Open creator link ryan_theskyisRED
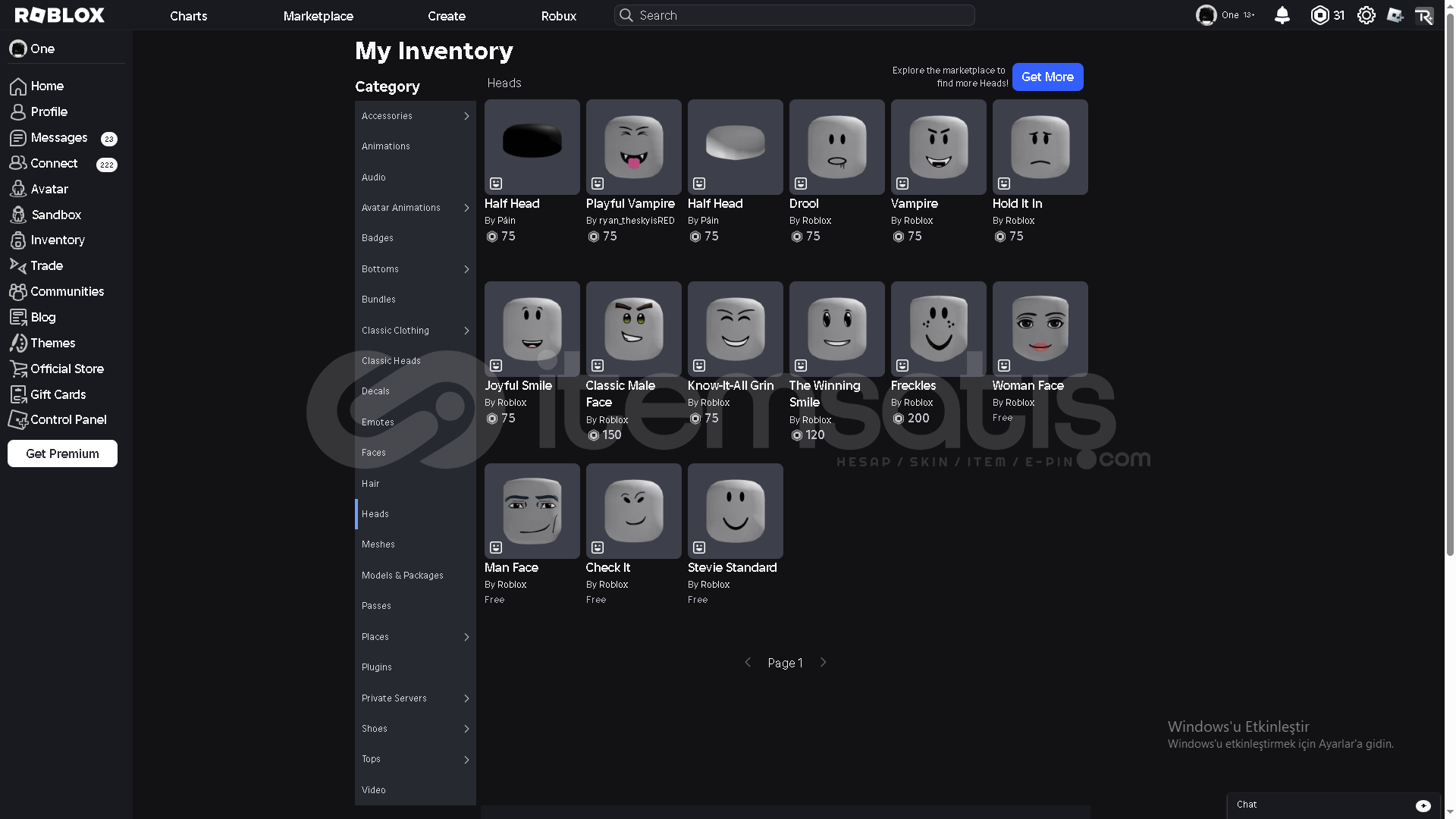 [x=636, y=221]
